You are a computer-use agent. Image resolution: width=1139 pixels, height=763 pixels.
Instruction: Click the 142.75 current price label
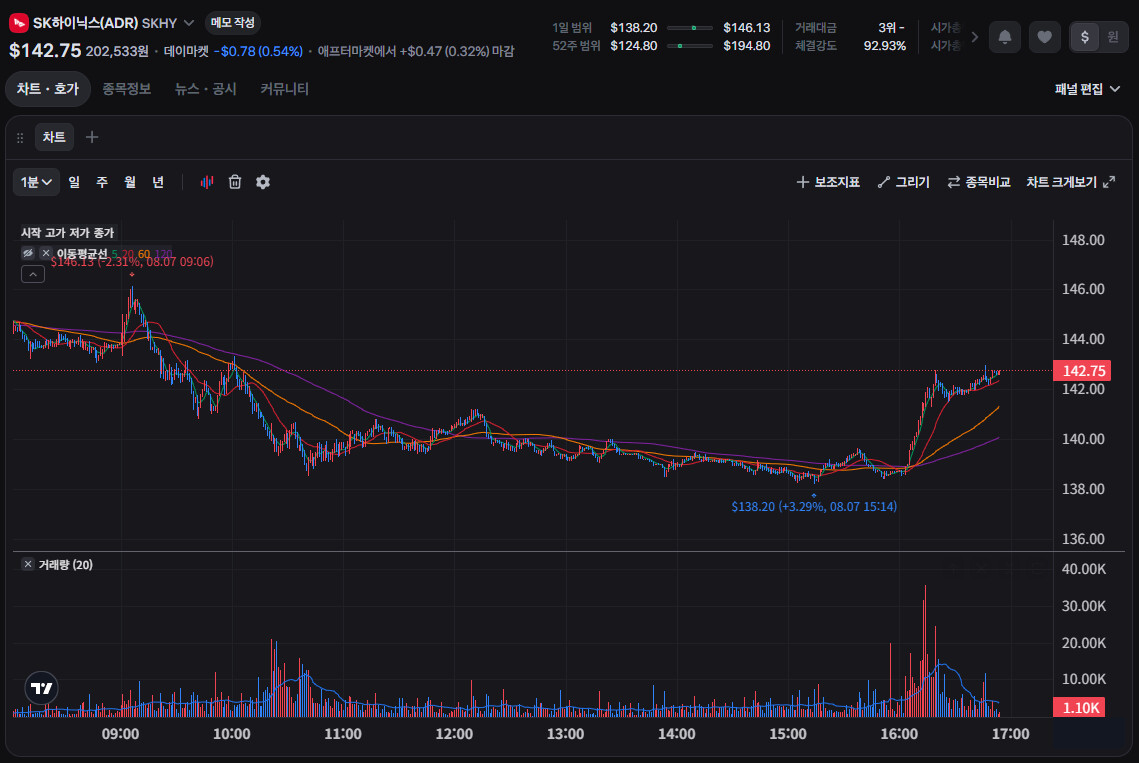(1083, 371)
